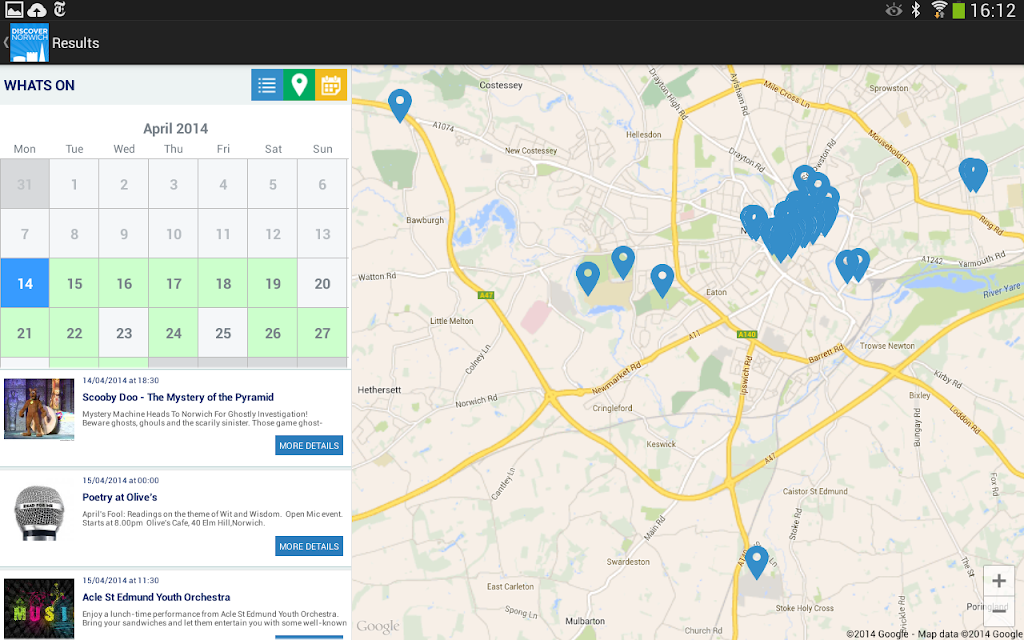
Task: Select April 14 on the calendar
Action: tap(25, 283)
